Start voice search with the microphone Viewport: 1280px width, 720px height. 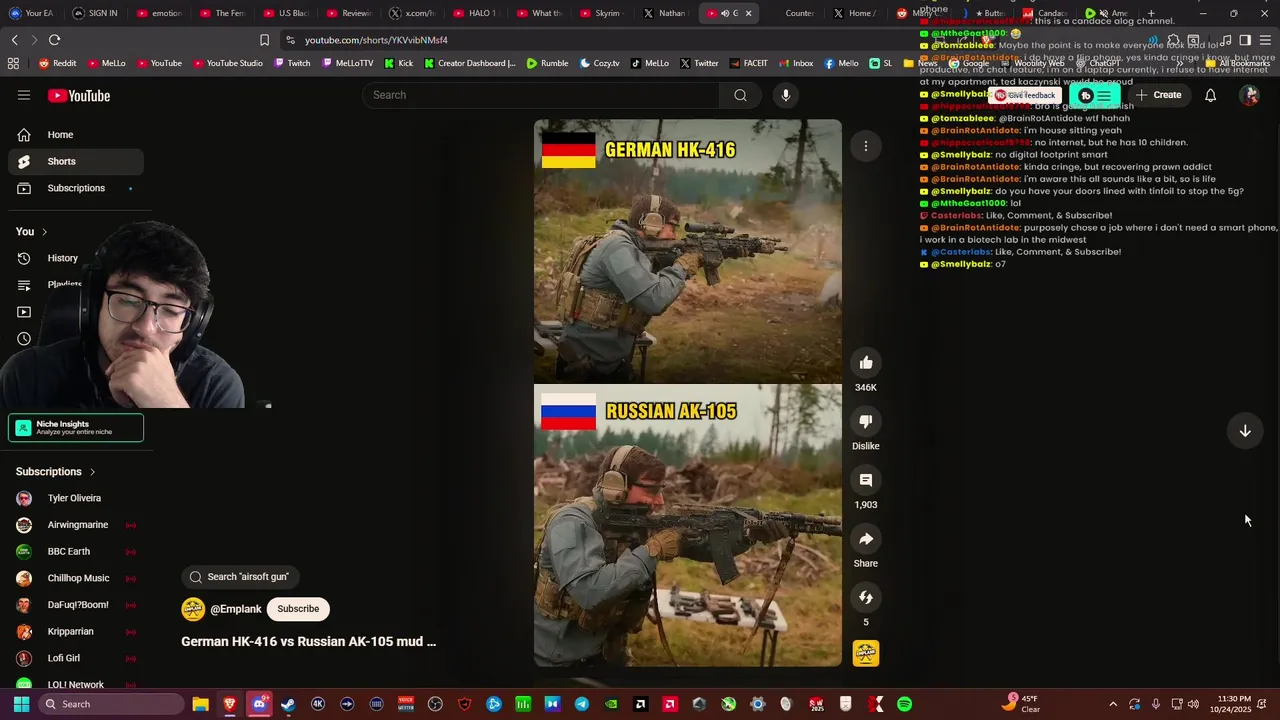786,95
